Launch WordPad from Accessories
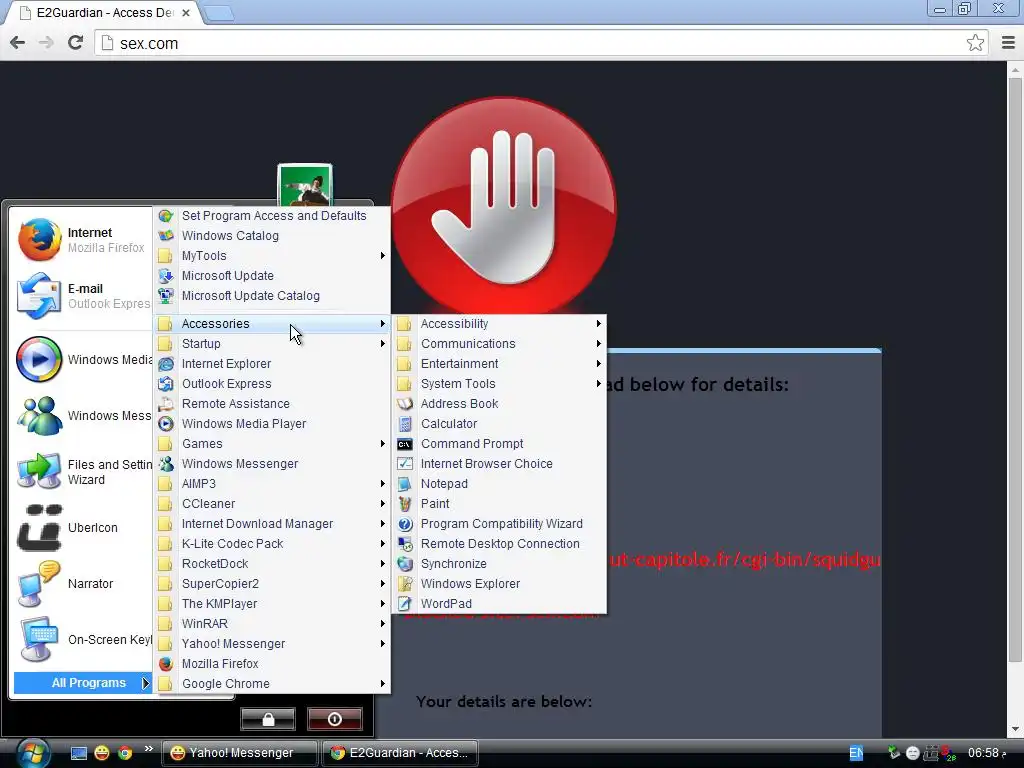The height and width of the screenshot is (768, 1024). tap(499, 604)
